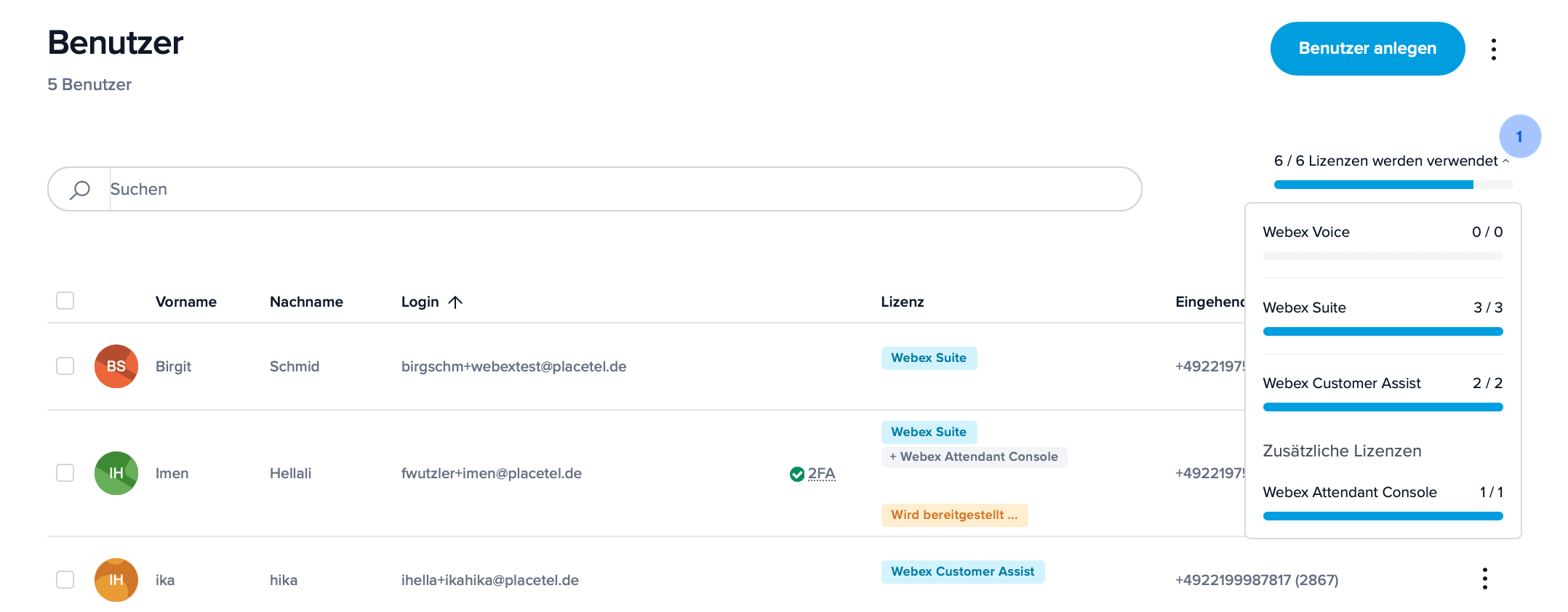The image size is (1568, 612).
Task: Click the green IH avatar of Imen
Action: pyautogui.click(x=116, y=473)
